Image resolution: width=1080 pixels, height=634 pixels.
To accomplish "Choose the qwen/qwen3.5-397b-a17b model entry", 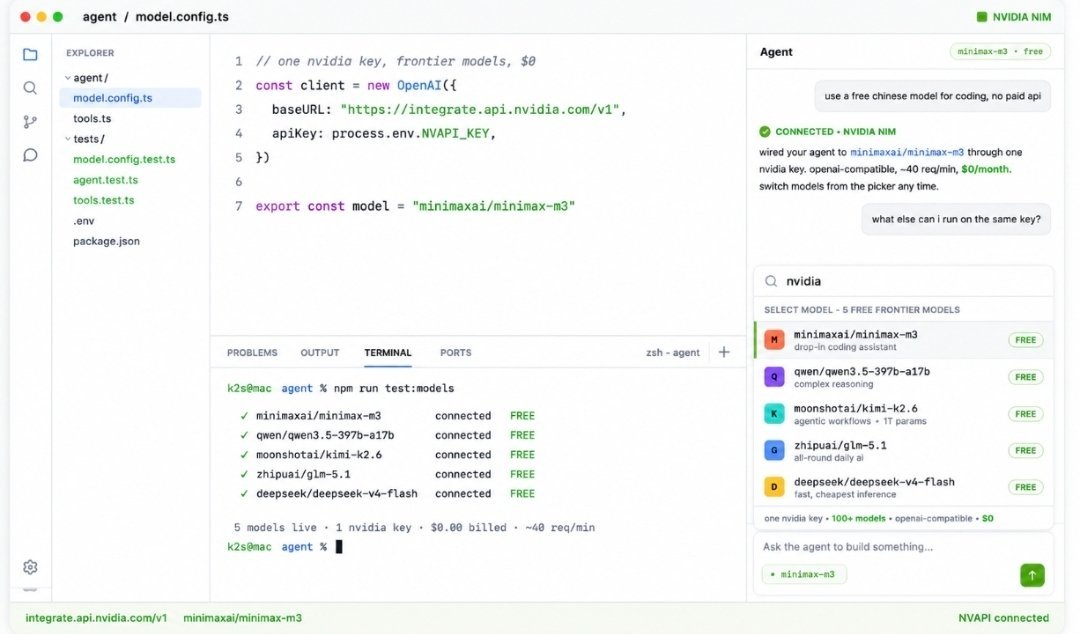I will point(904,377).
